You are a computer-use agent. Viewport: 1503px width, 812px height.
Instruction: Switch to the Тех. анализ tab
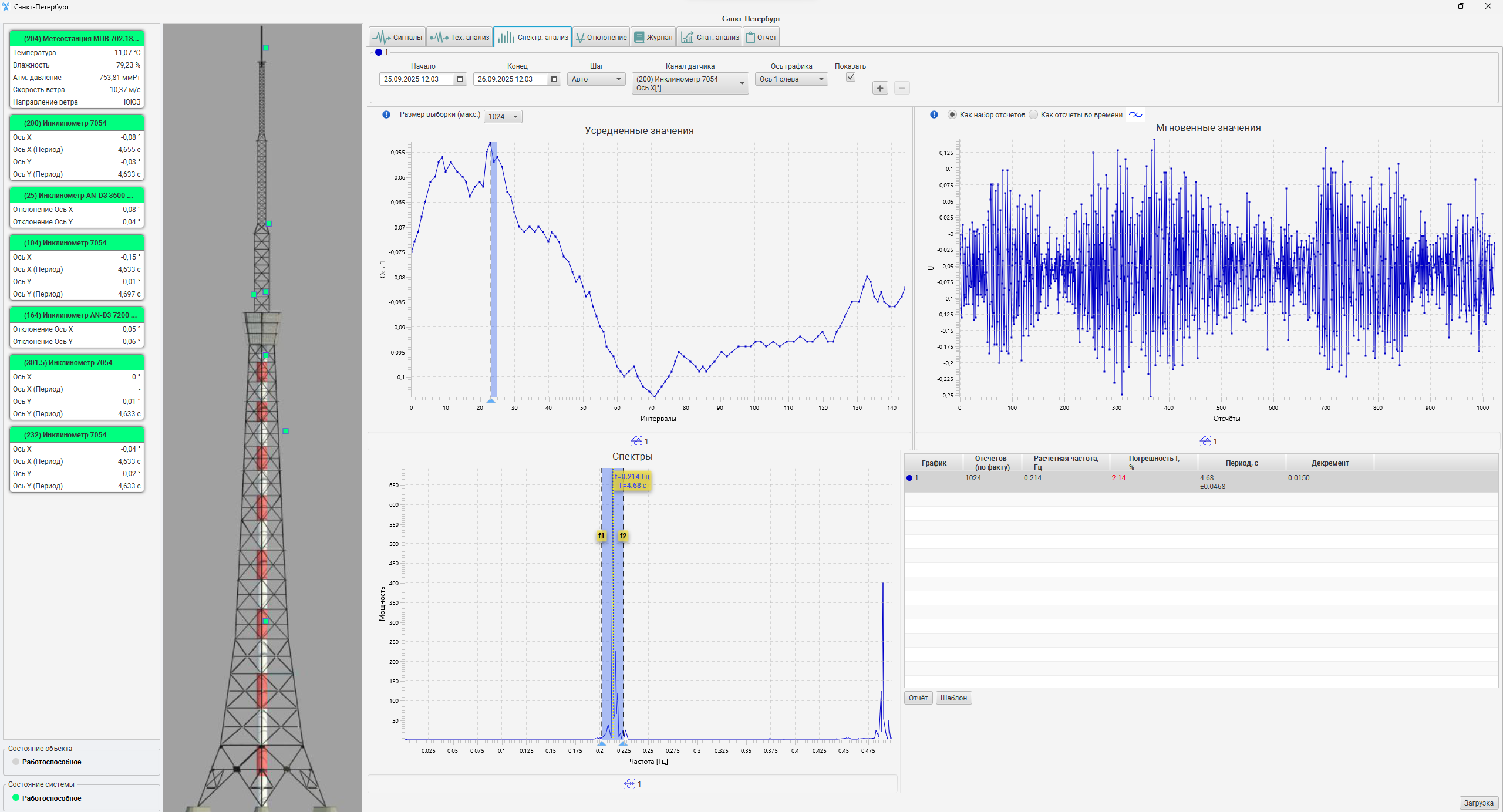[460, 38]
